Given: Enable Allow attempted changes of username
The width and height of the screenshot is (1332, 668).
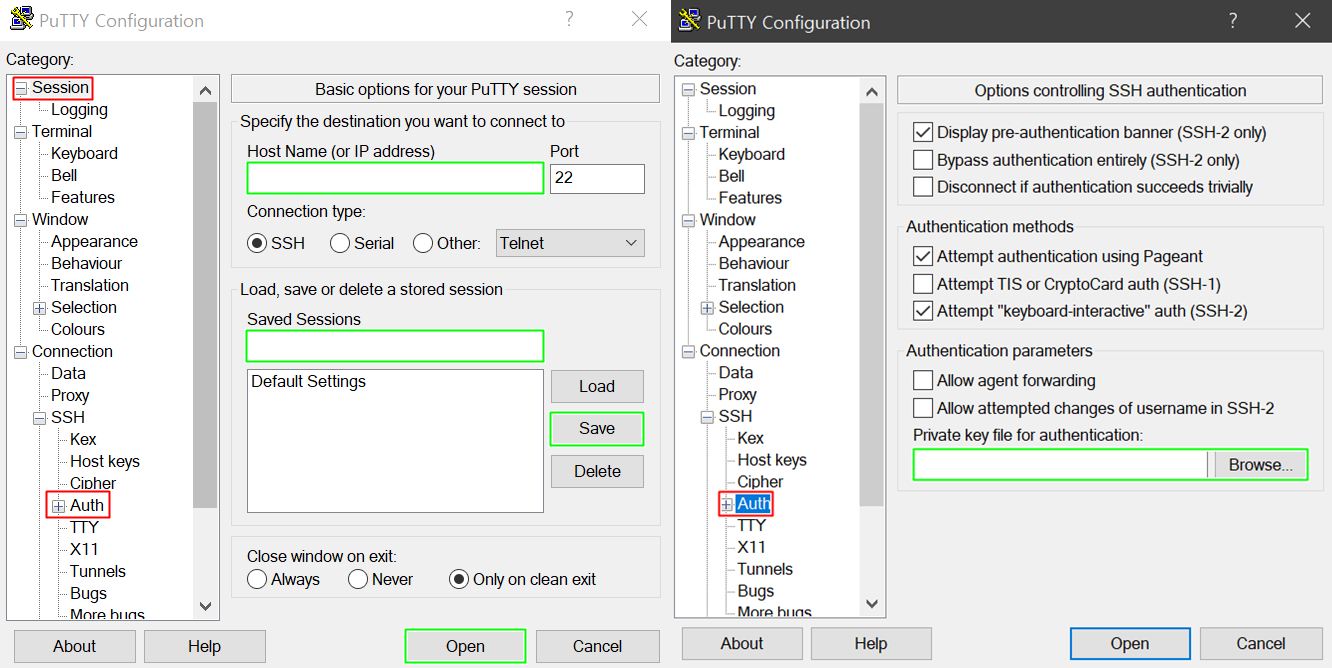Looking at the screenshot, I should (x=923, y=408).
